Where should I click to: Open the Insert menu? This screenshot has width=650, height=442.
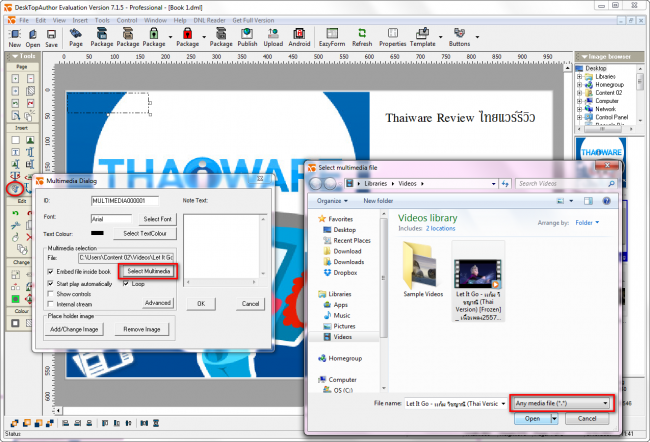pyautogui.click(x=80, y=20)
